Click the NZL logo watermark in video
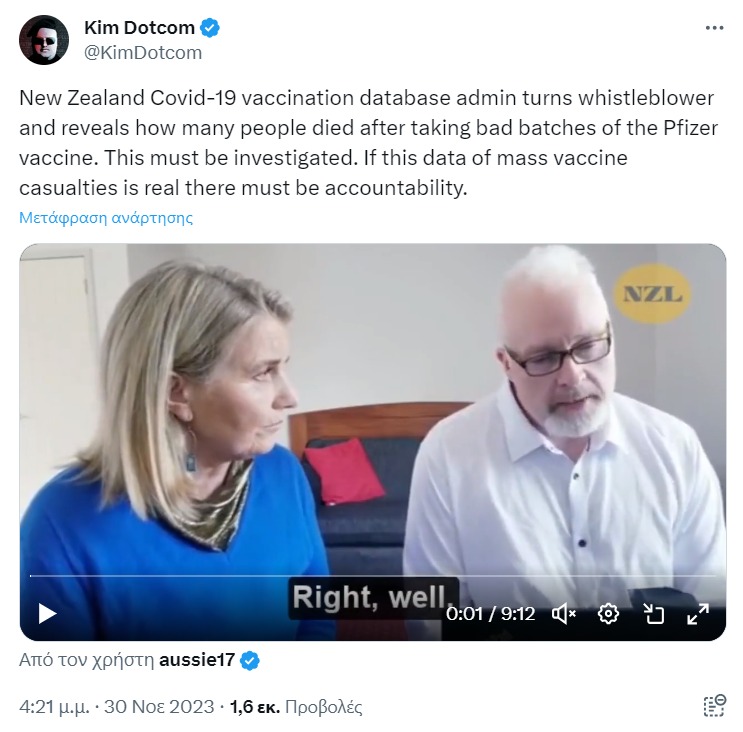 tap(652, 294)
